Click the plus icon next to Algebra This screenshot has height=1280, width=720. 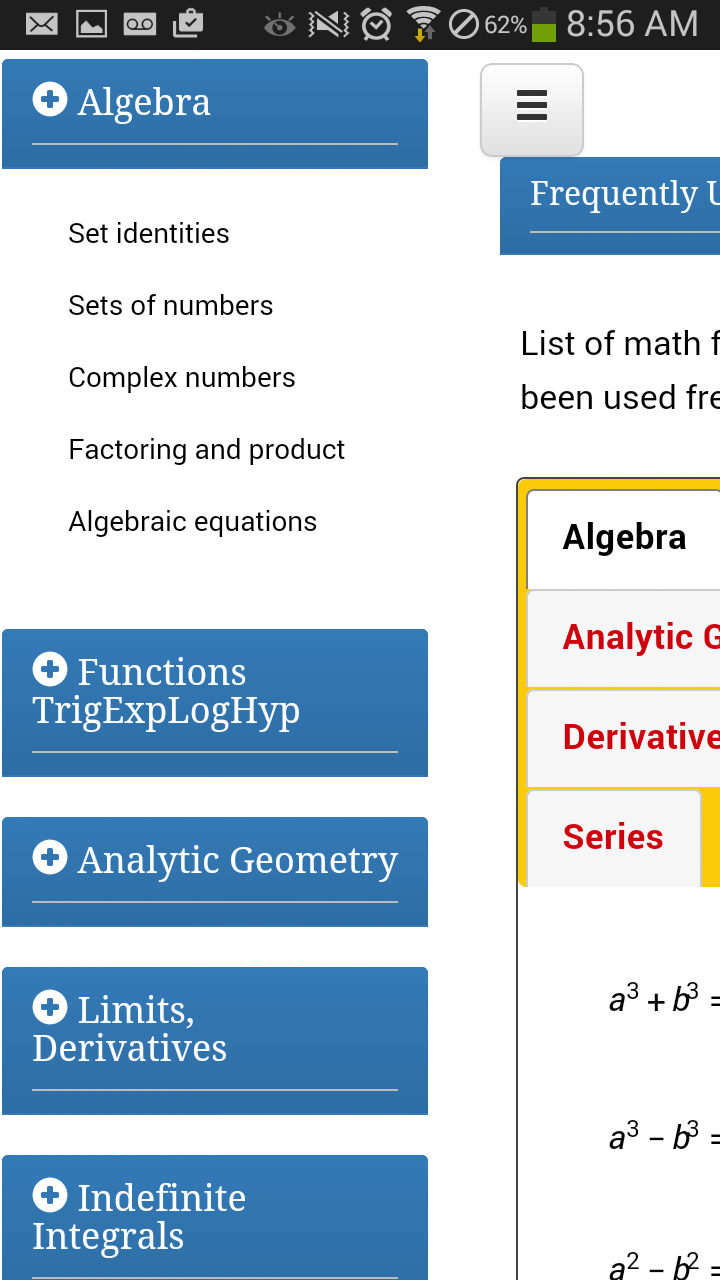50,100
